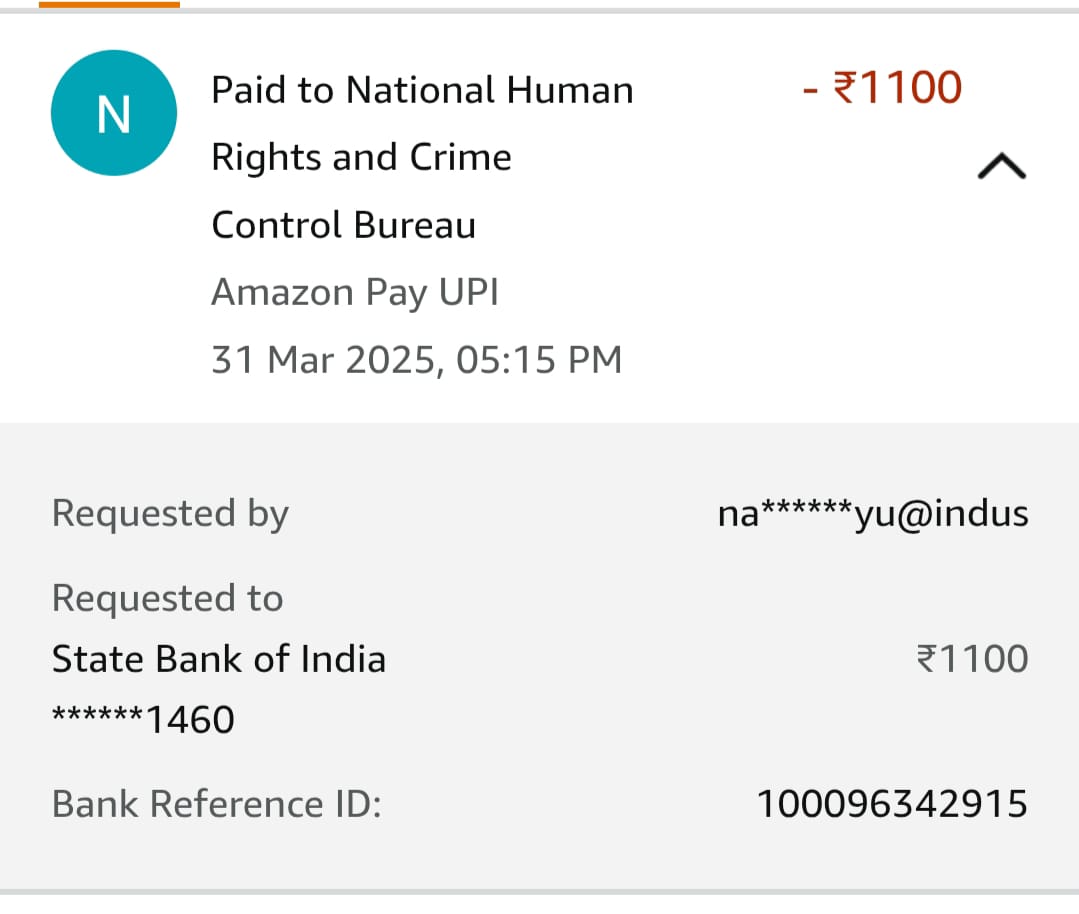Click the "Bank Reference ID:" label

216,804
